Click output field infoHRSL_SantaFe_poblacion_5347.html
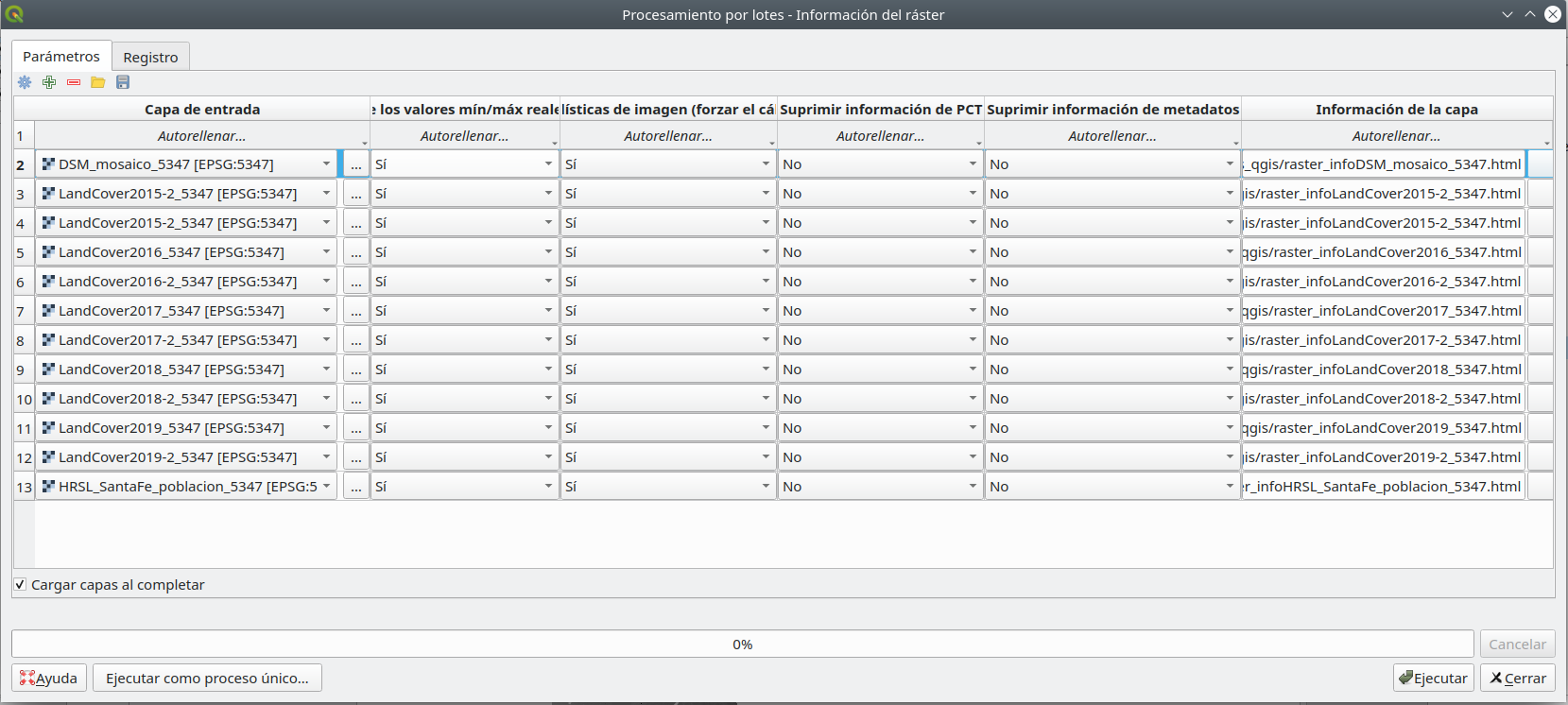Image resolution: width=1568 pixels, height=705 pixels. click(x=1384, y=487)
